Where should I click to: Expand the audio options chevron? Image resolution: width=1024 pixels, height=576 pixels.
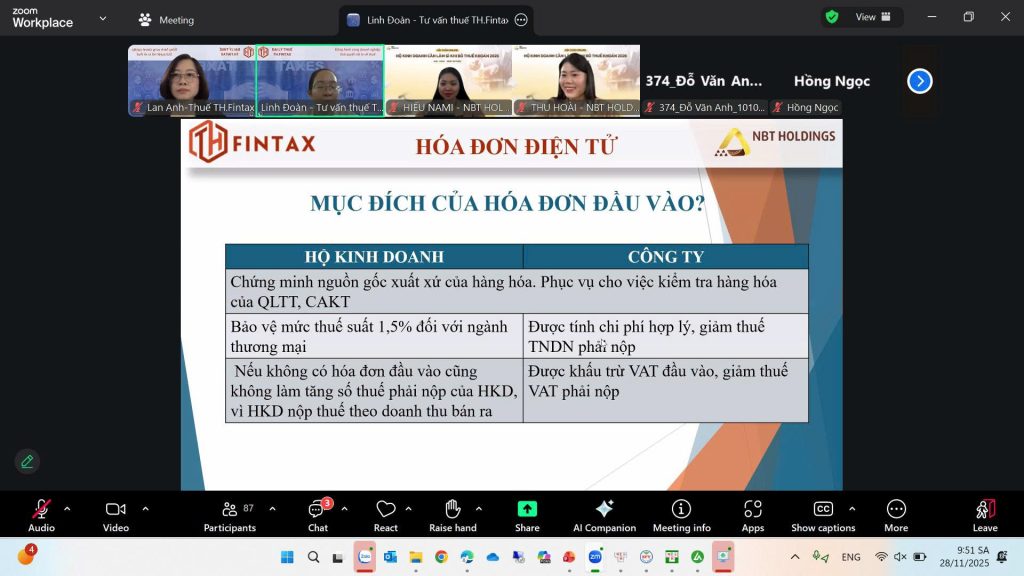(x=67, y=508)
